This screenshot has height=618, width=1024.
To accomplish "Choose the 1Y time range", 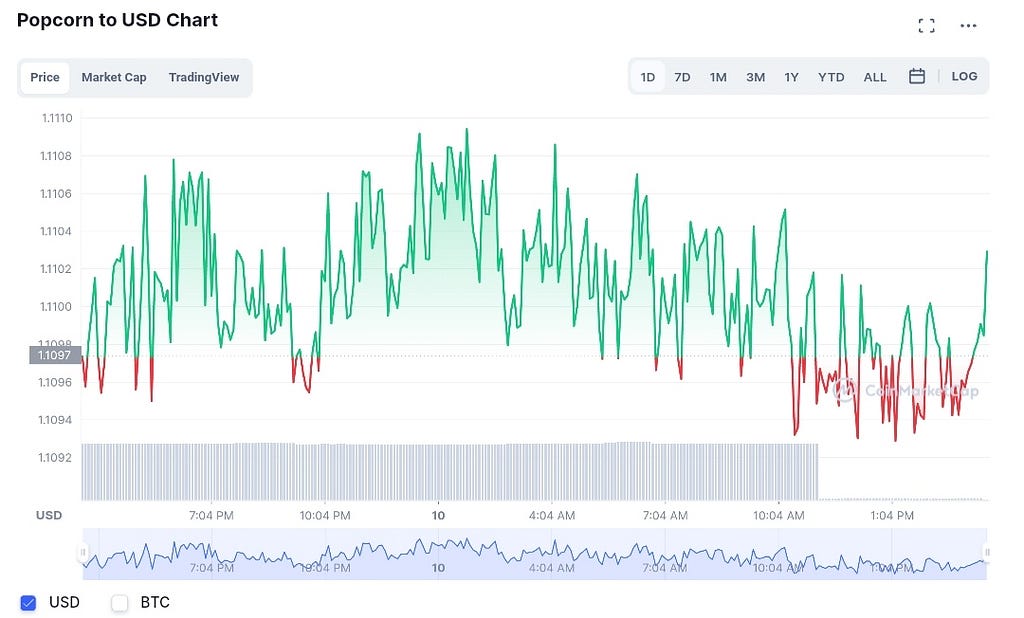I will (792, 77).
